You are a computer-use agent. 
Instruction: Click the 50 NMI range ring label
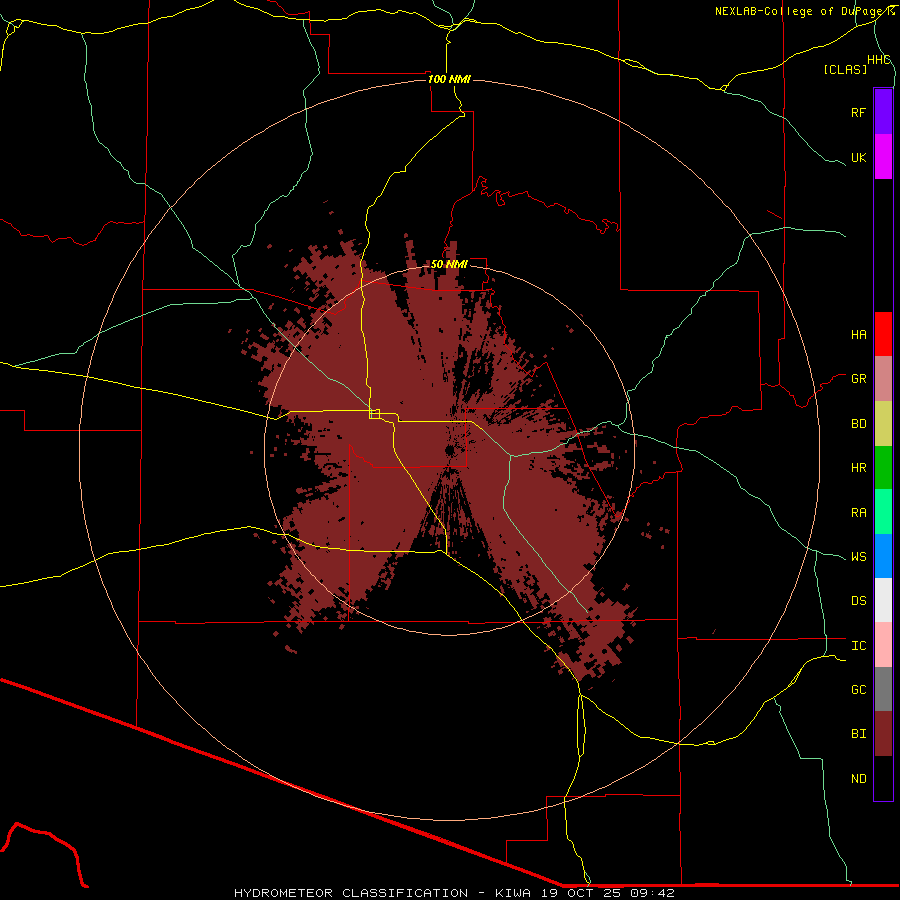pos(449,264)
